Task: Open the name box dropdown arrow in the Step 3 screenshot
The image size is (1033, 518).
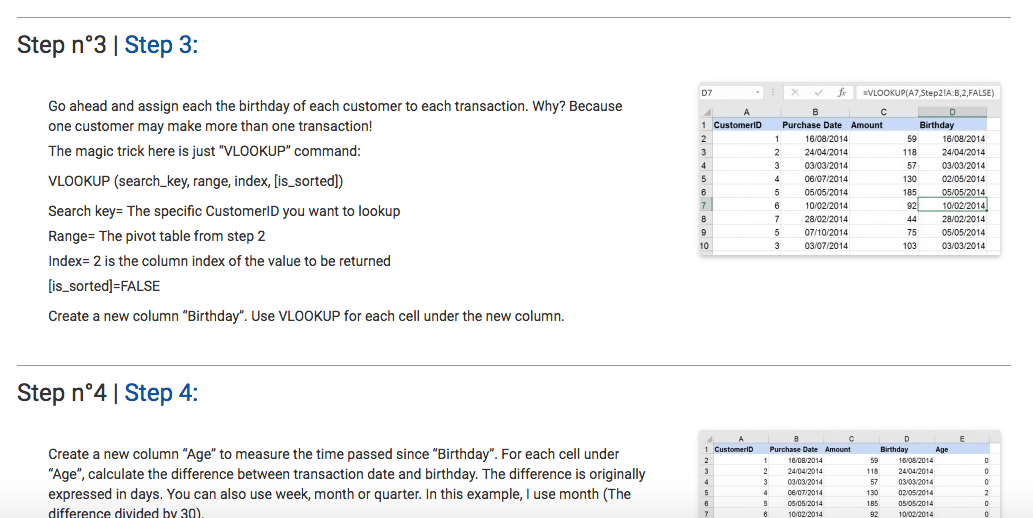Action: click(758, 93)
